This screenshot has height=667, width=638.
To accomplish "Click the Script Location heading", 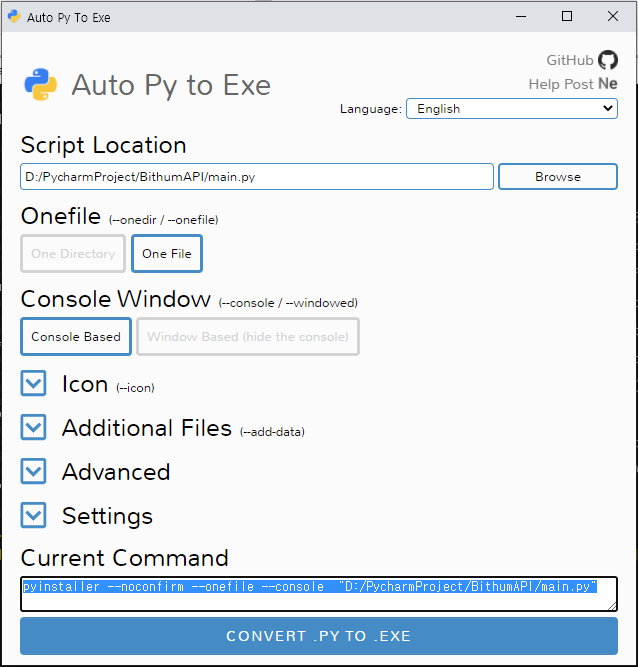I will point(104,145).
